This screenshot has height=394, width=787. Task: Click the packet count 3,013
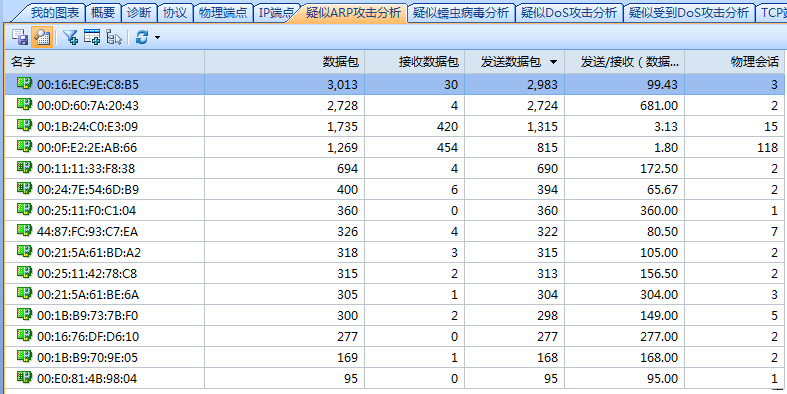click(x=343, y=85)
